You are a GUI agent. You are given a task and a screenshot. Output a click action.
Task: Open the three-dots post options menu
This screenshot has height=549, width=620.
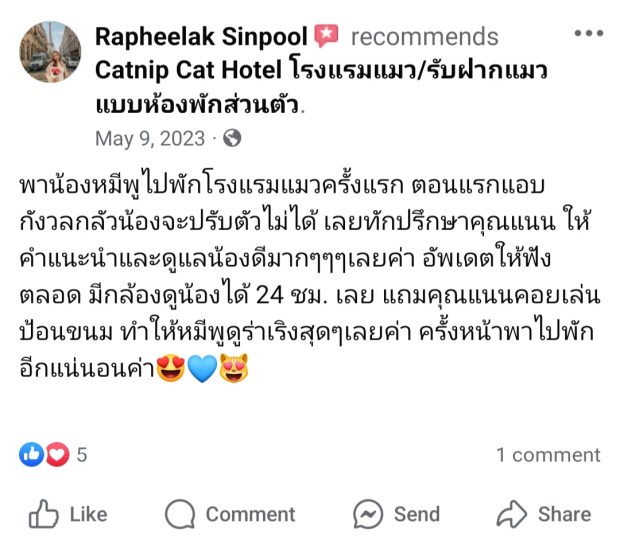click(588, 33)
